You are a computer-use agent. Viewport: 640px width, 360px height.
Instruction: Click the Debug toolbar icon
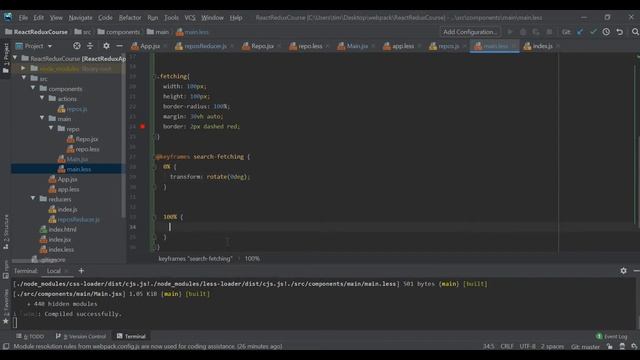click(523, 32)
